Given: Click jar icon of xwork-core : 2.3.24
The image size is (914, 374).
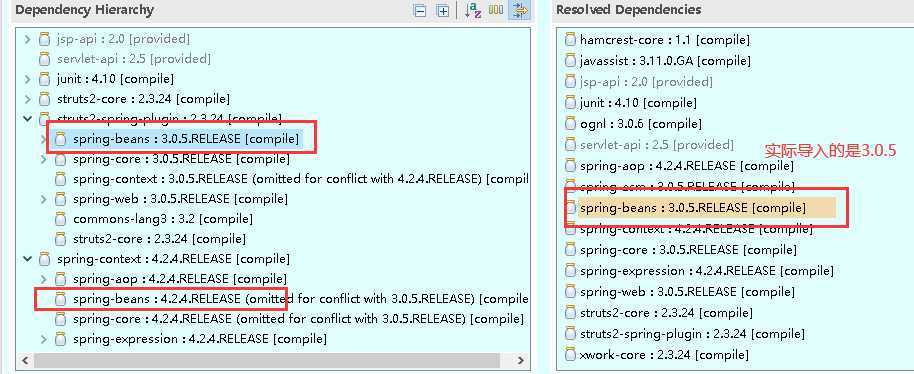Looking at the screenshot, I should point(571,354).
